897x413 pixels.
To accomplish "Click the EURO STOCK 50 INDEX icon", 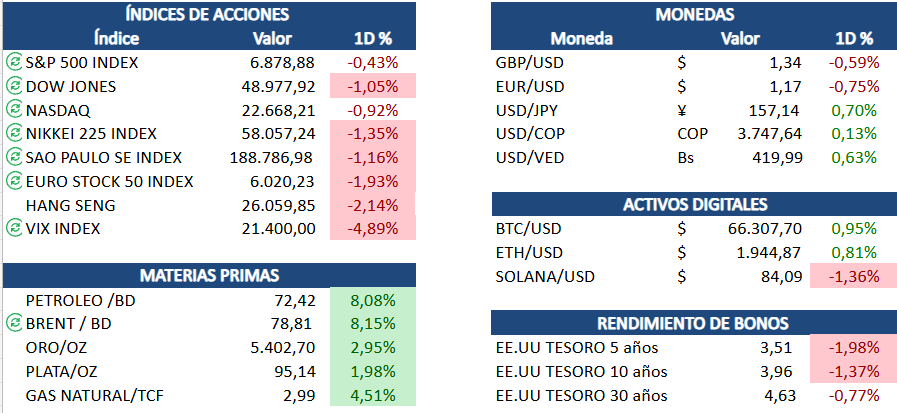I will [x=13, y=181].
